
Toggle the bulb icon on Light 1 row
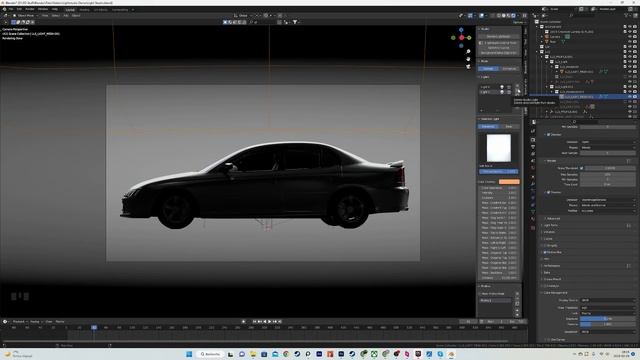[502, 87]
